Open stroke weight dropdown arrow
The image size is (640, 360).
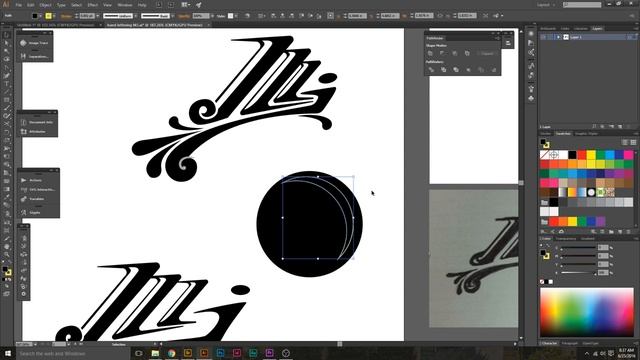(98, 16)
